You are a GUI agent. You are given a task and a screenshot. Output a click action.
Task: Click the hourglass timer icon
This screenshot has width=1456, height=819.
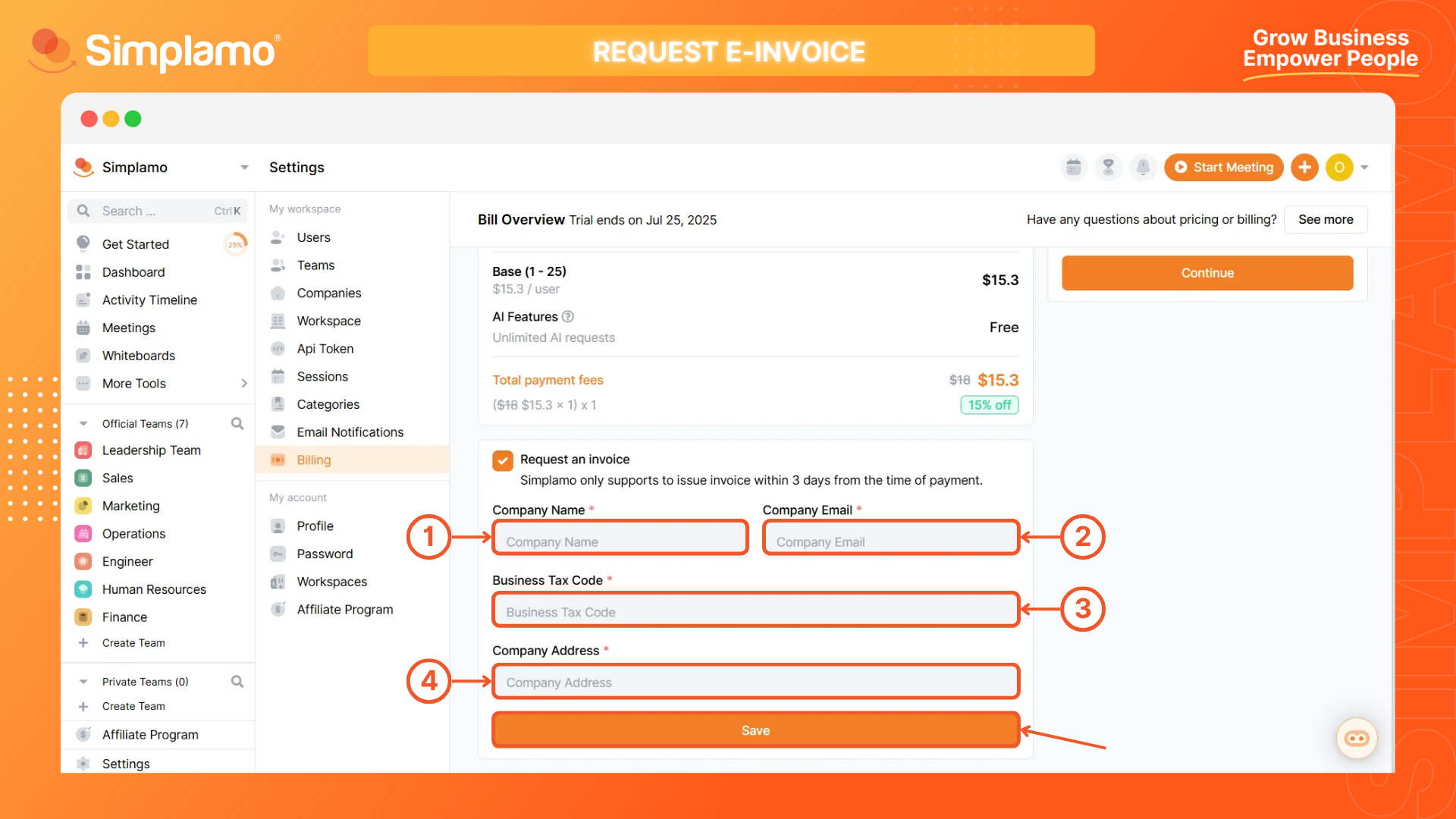point(1108,167)
